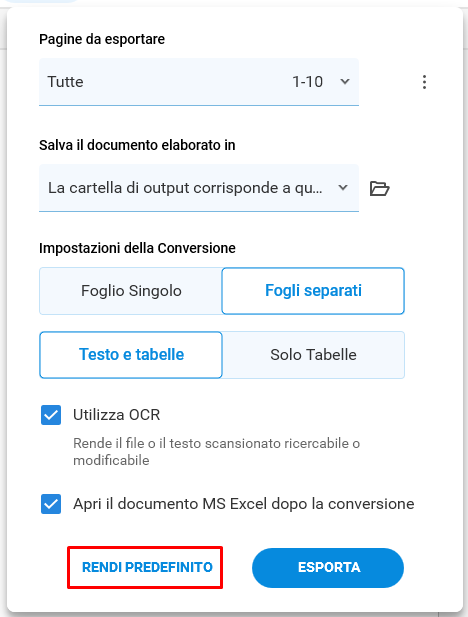This screenshot has height=617, width=468.
Task: Toggle the Utilizza OCR checkbox
Action: [51, 415]
